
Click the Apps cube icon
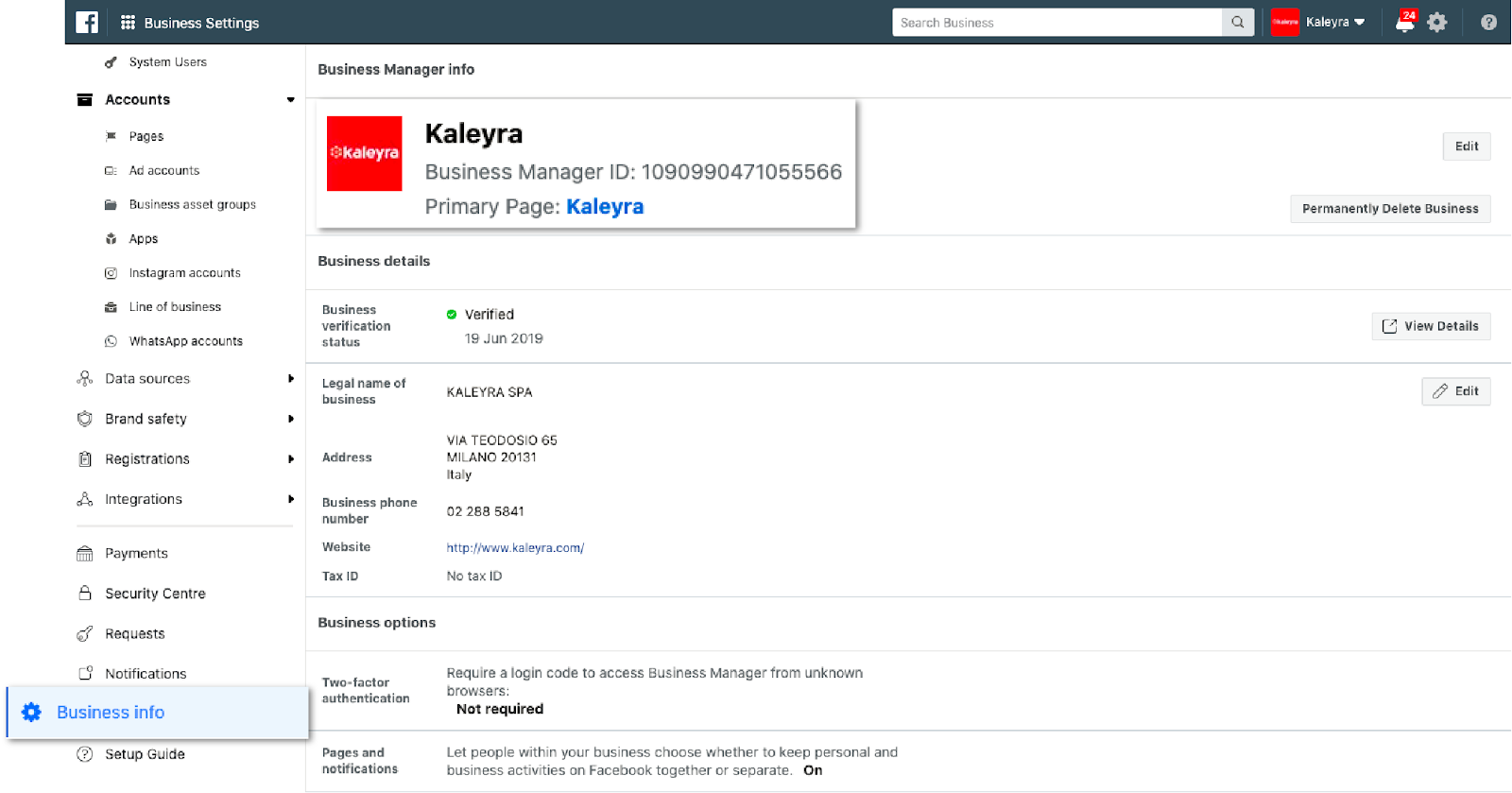[x=111, y=239]
